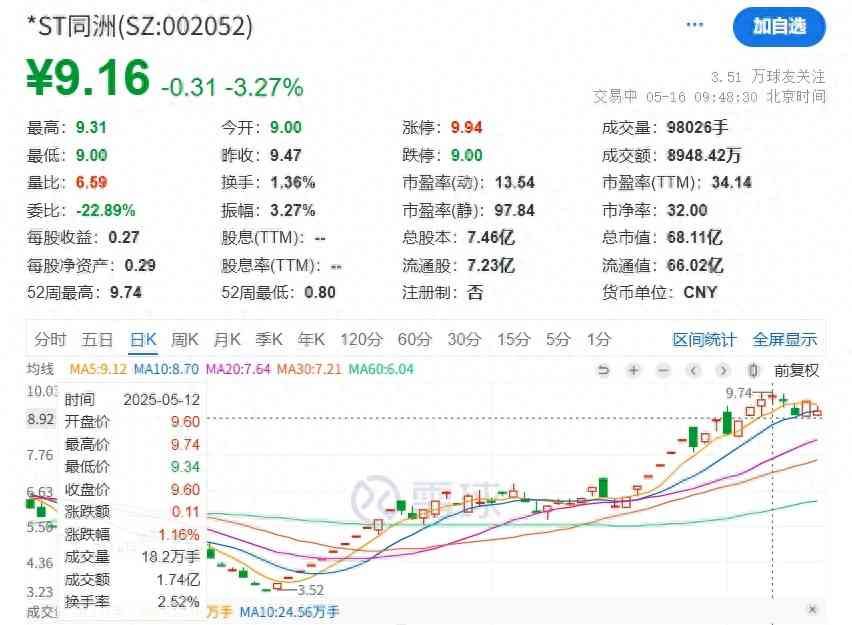Viewport: 852px width, 625px height.
Task: Zoom in chart with plus icon
Action: click(x=633, y=370)
